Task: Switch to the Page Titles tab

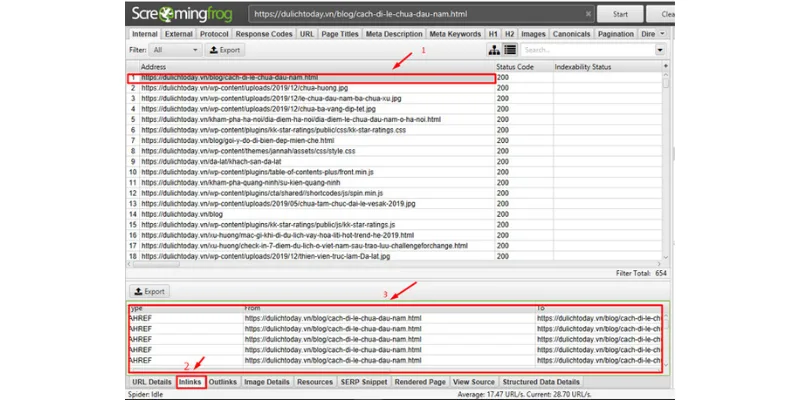Action: pyautogui.click(x=340, y=34)
